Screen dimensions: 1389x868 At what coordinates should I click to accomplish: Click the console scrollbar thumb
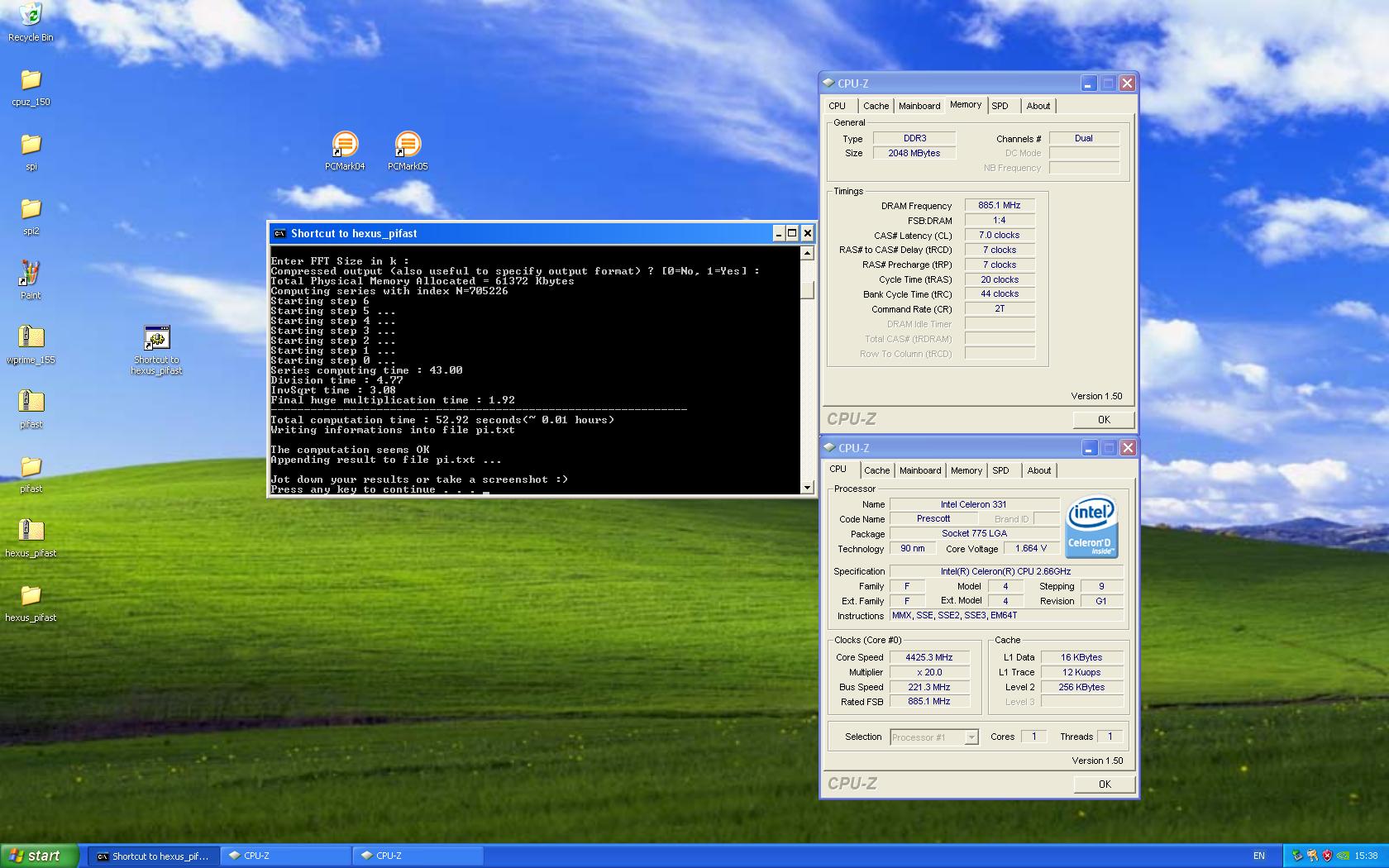(807, 289)
